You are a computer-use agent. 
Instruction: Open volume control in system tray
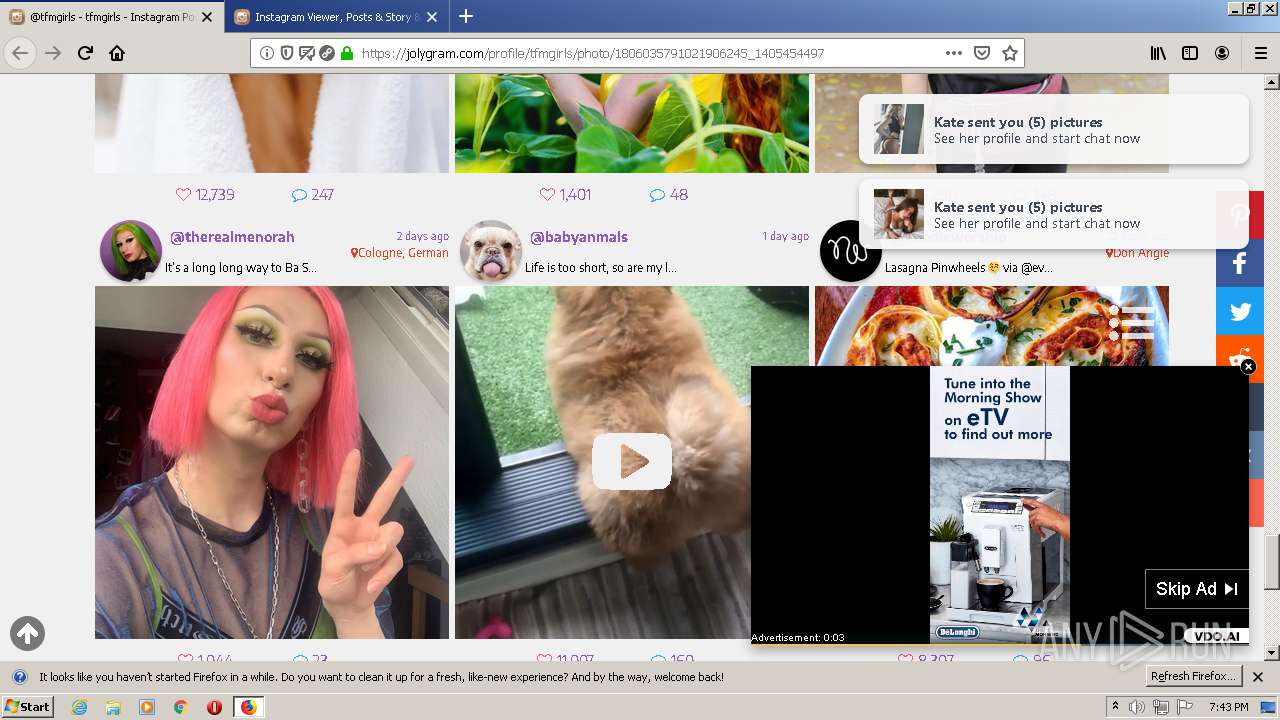click(1137, 707)
